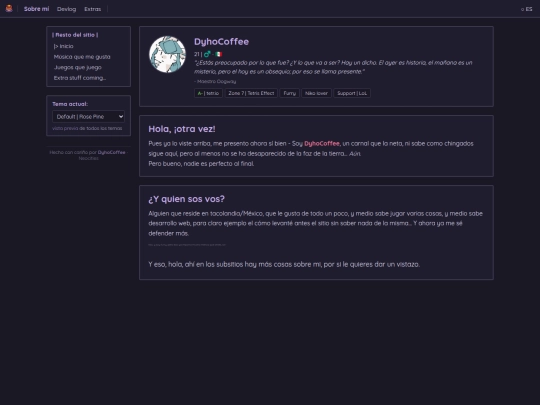Image resolution: width=540 pixels, height=405 pixels.
Task: Open Juegos que juego link
Action: 77,68
